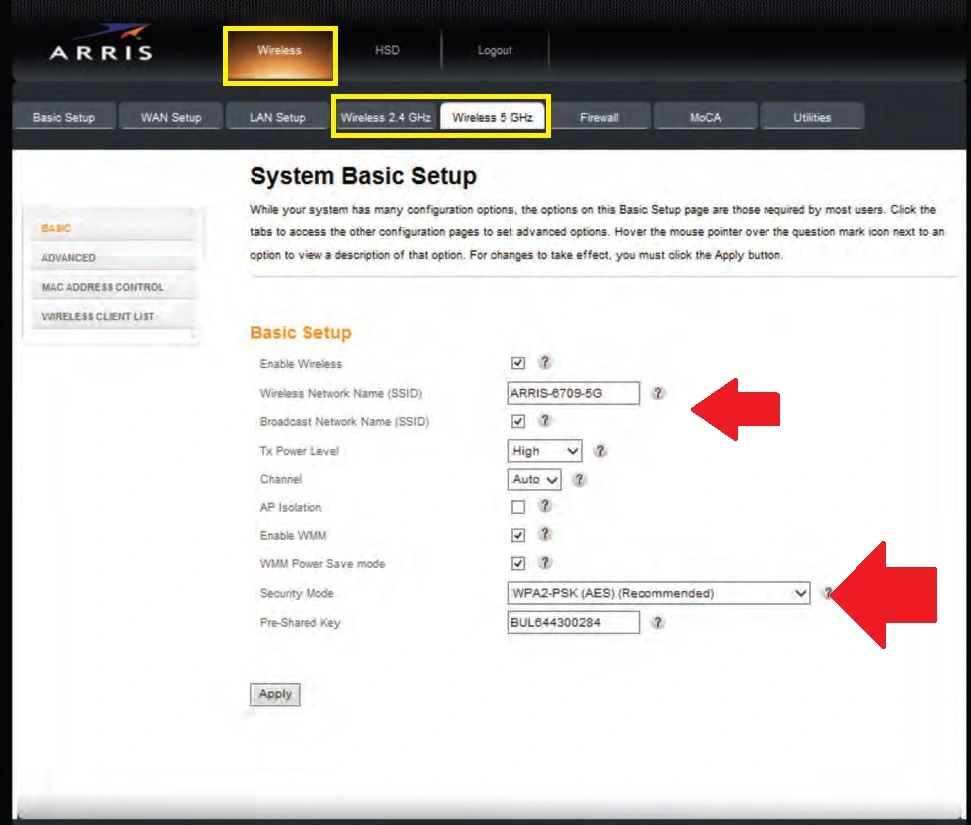Click help icon next to Enable Wireless

545,363
